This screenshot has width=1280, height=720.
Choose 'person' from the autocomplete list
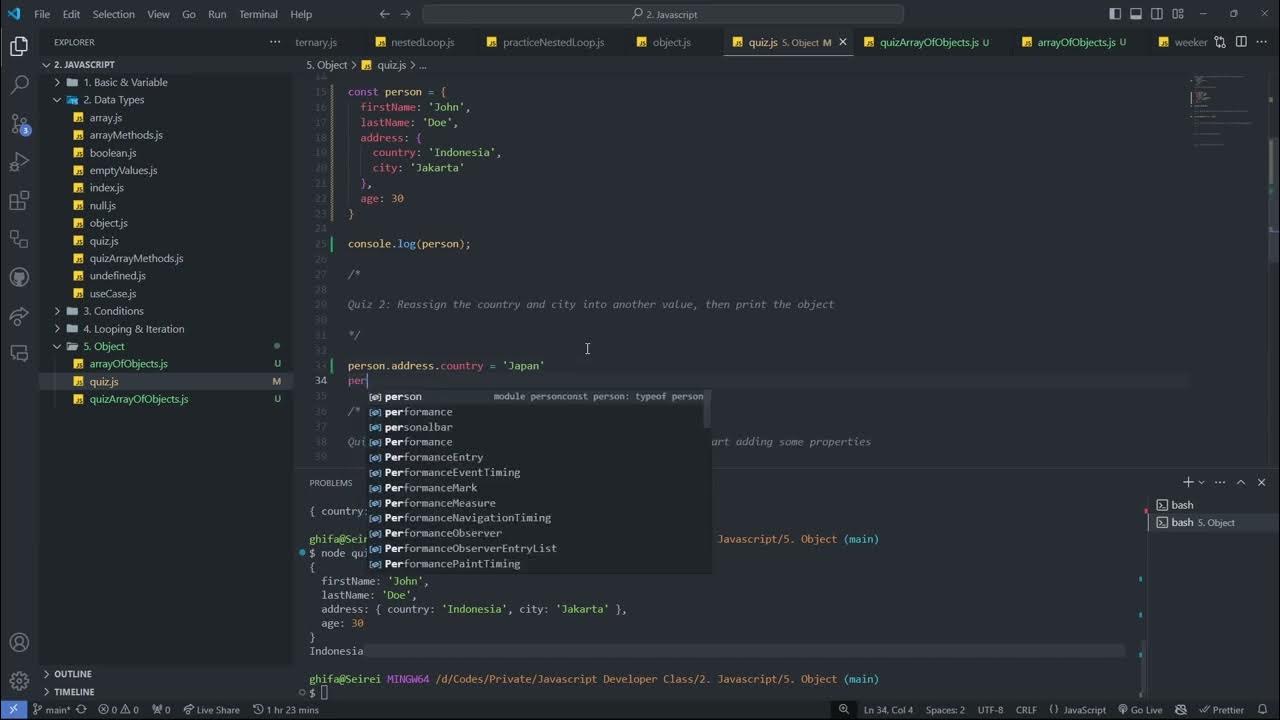[x=538, y=397]
